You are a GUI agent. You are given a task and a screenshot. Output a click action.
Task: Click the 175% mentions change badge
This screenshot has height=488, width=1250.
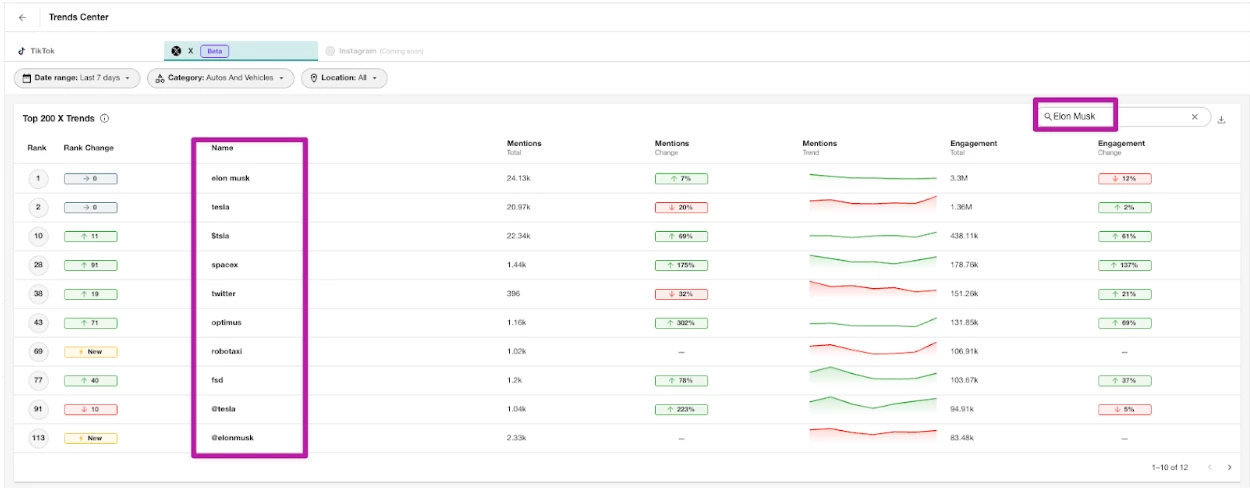point(681,265)
